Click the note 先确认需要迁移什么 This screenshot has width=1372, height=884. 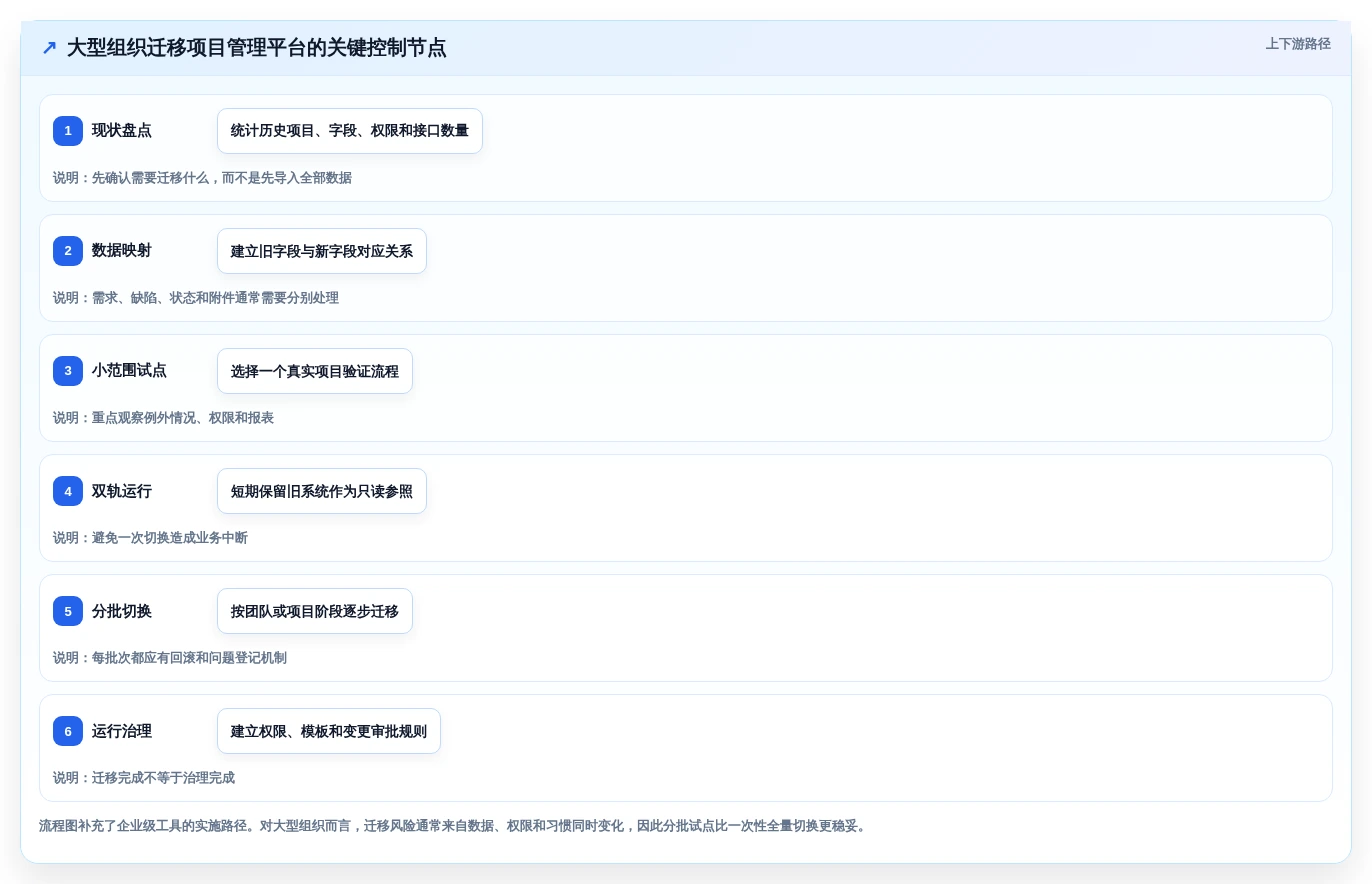[x=202, y=178]
